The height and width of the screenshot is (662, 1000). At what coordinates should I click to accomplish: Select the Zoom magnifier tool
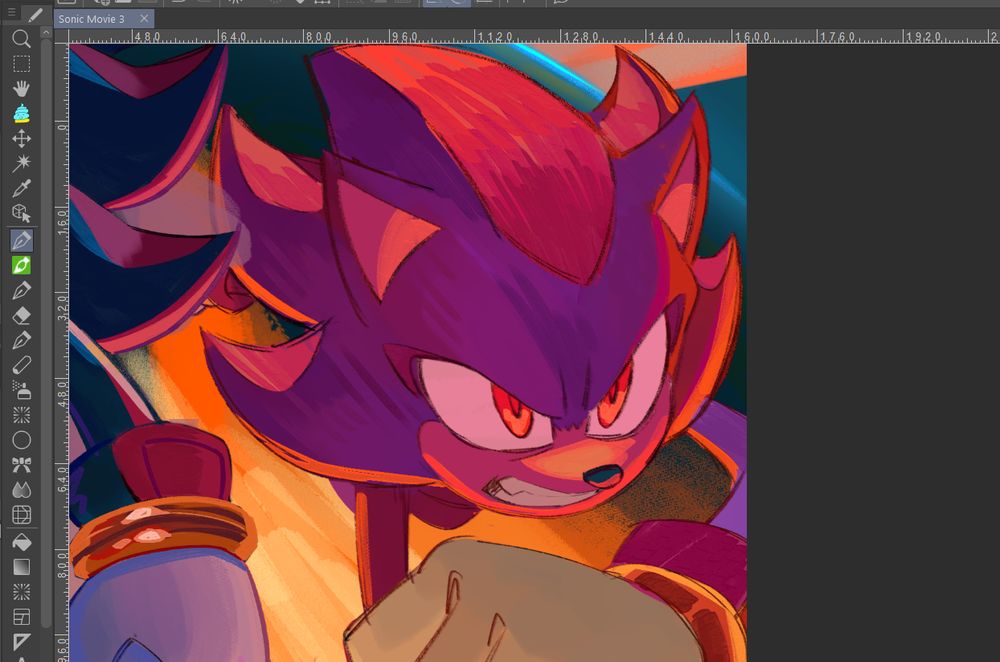pos(21,39)
